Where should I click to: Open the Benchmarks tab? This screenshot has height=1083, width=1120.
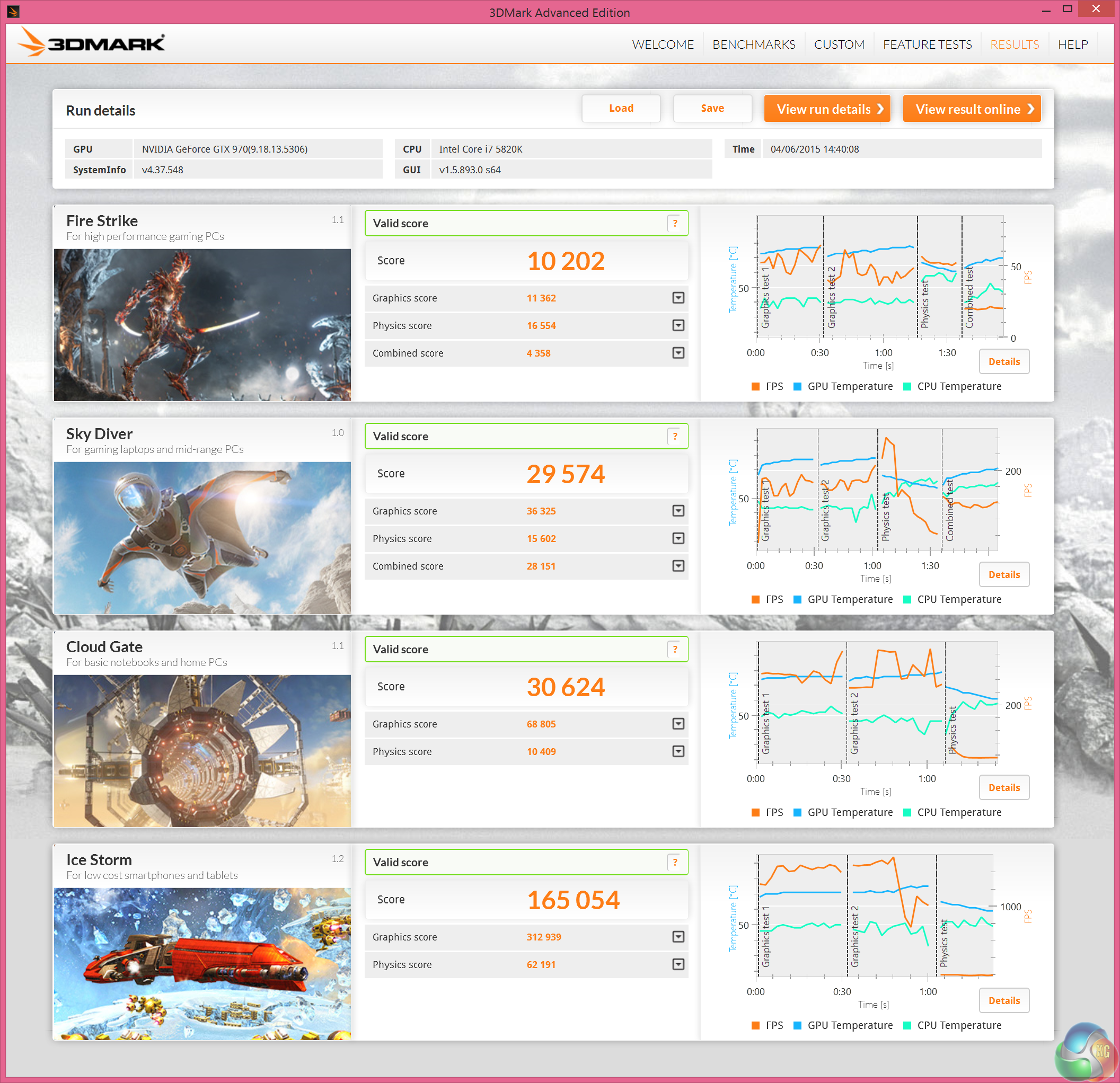753,45
